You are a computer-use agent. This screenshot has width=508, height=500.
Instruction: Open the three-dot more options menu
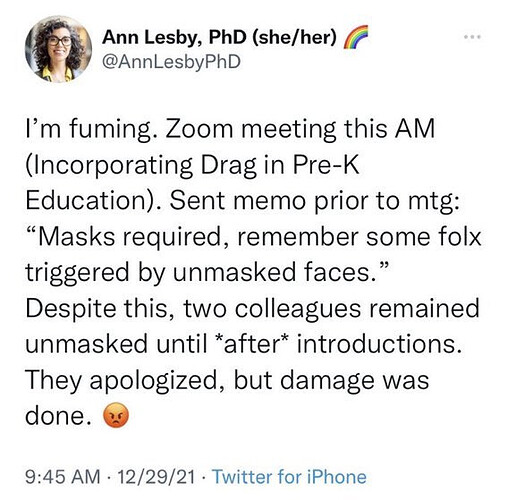(474, 37)
